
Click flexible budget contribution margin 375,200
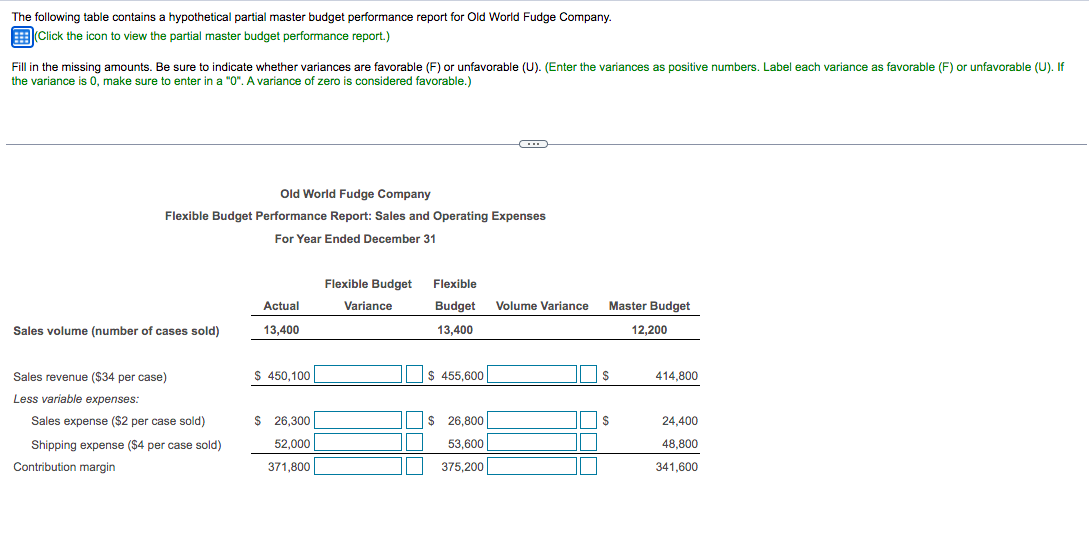(x=463, y=467)
